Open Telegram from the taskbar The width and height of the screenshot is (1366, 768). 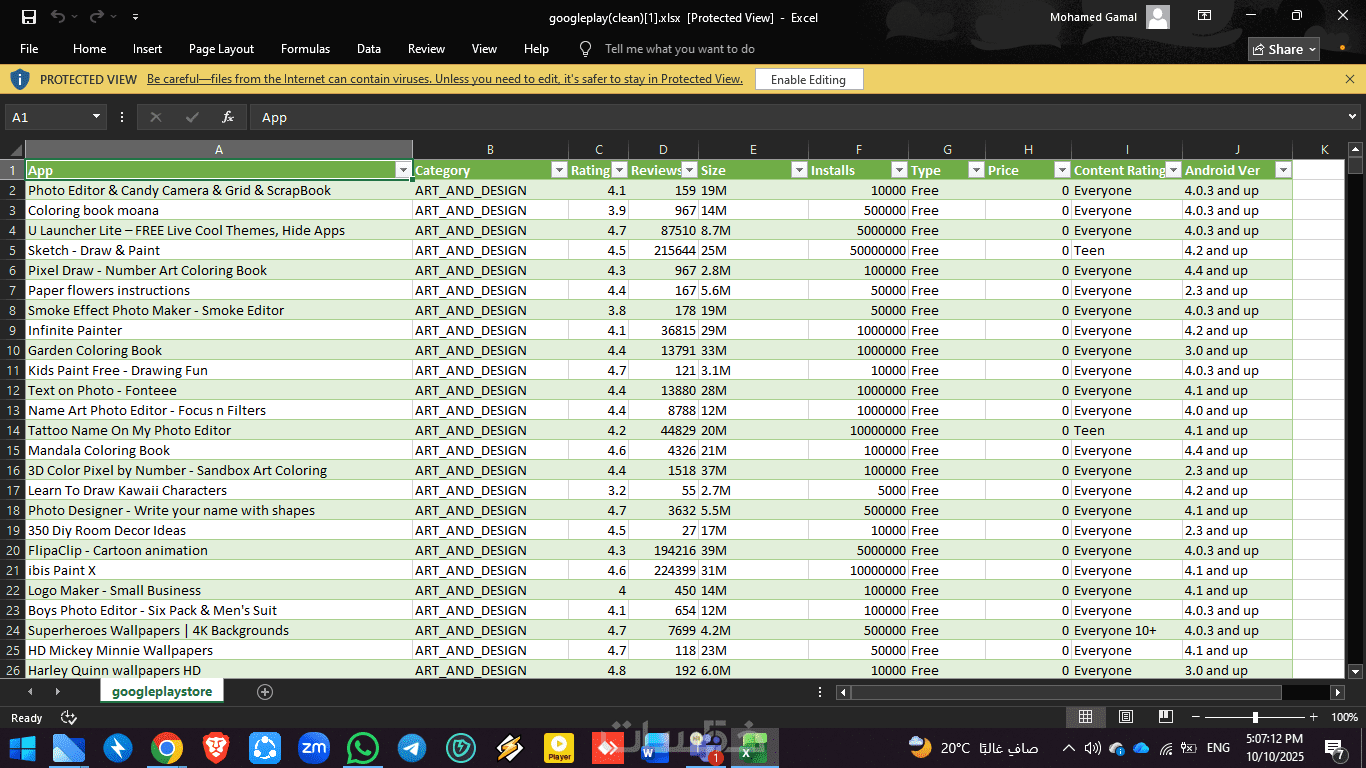[x=411, y=747]
